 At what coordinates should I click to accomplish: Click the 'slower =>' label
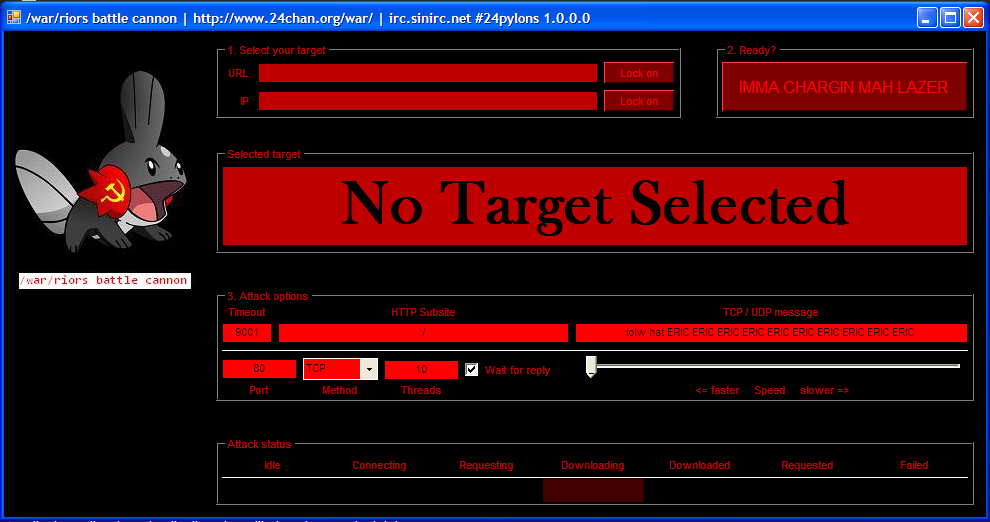pyautogui.click(x=825, y=390)
